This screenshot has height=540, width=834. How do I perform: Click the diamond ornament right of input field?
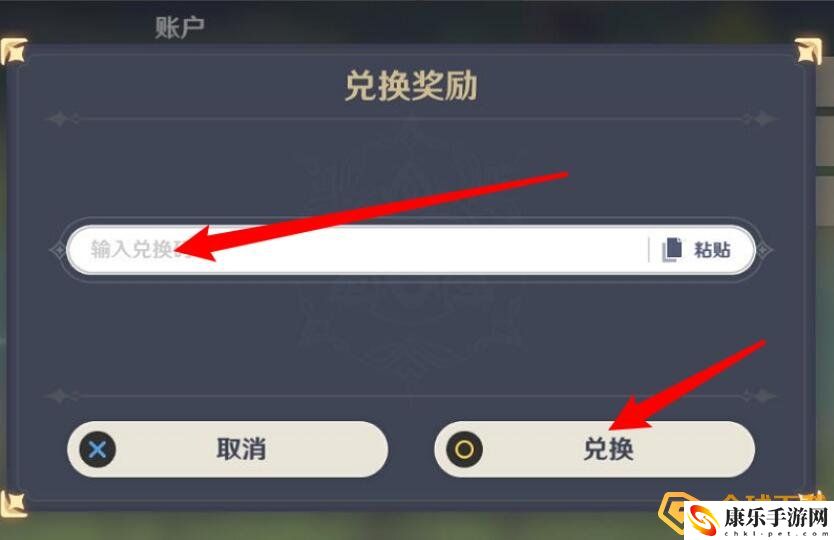pos(764,250)
